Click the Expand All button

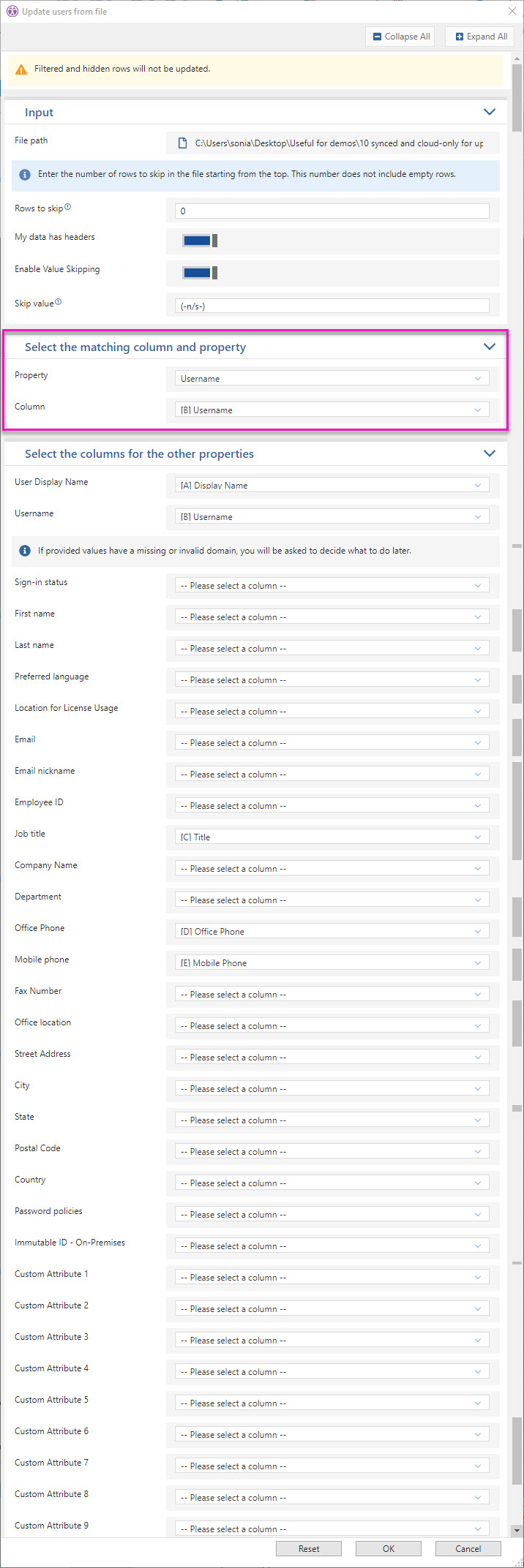pos(480,37)
